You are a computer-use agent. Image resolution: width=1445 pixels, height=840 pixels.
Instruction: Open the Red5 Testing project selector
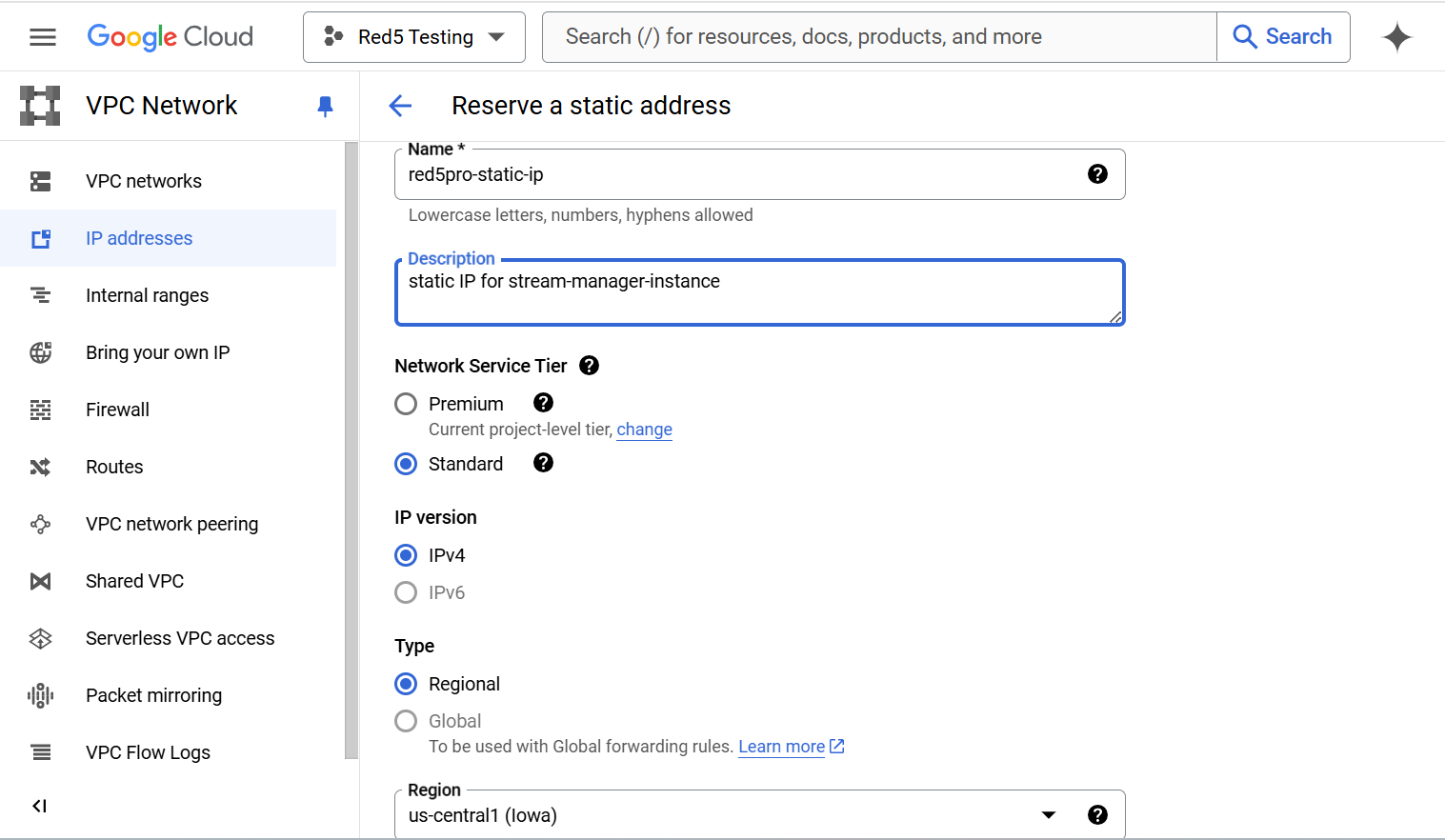(414, 37)
